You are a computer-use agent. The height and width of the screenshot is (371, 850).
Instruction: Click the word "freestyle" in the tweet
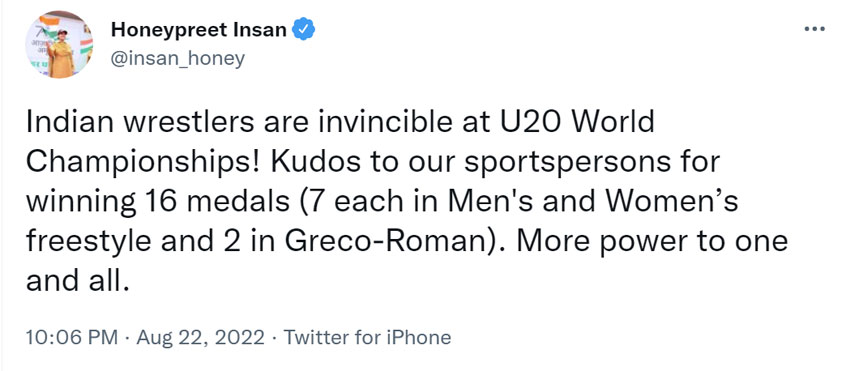[x=88, y=241]
